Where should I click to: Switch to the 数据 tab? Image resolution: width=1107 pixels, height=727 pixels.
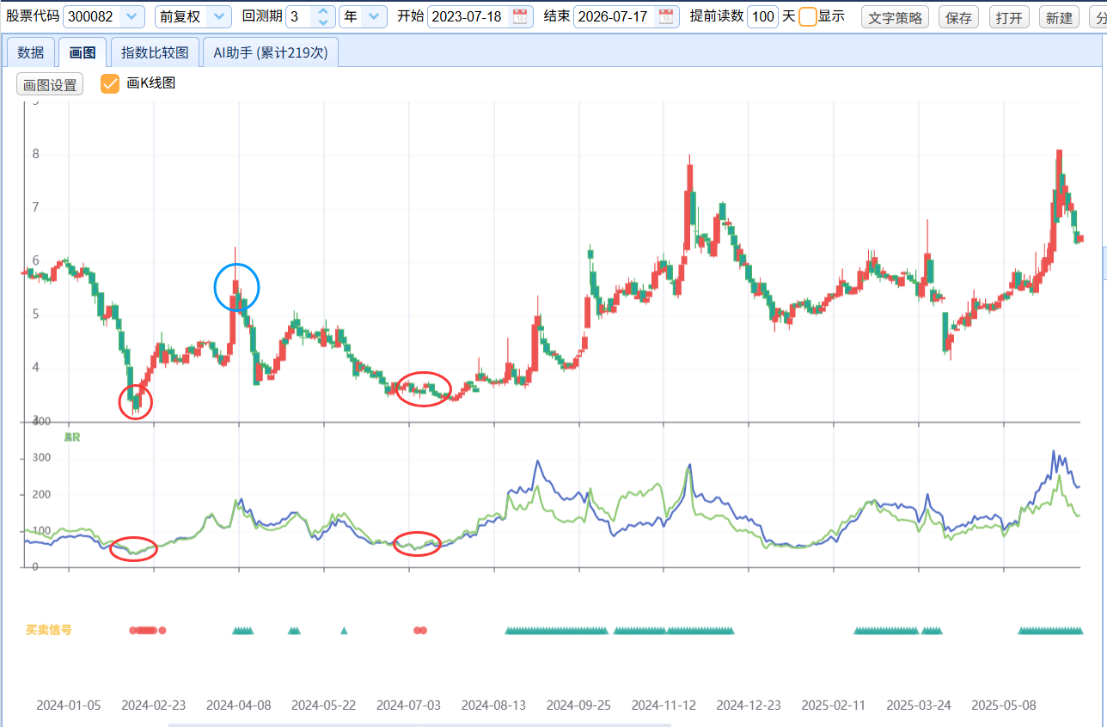click(30, 53)
